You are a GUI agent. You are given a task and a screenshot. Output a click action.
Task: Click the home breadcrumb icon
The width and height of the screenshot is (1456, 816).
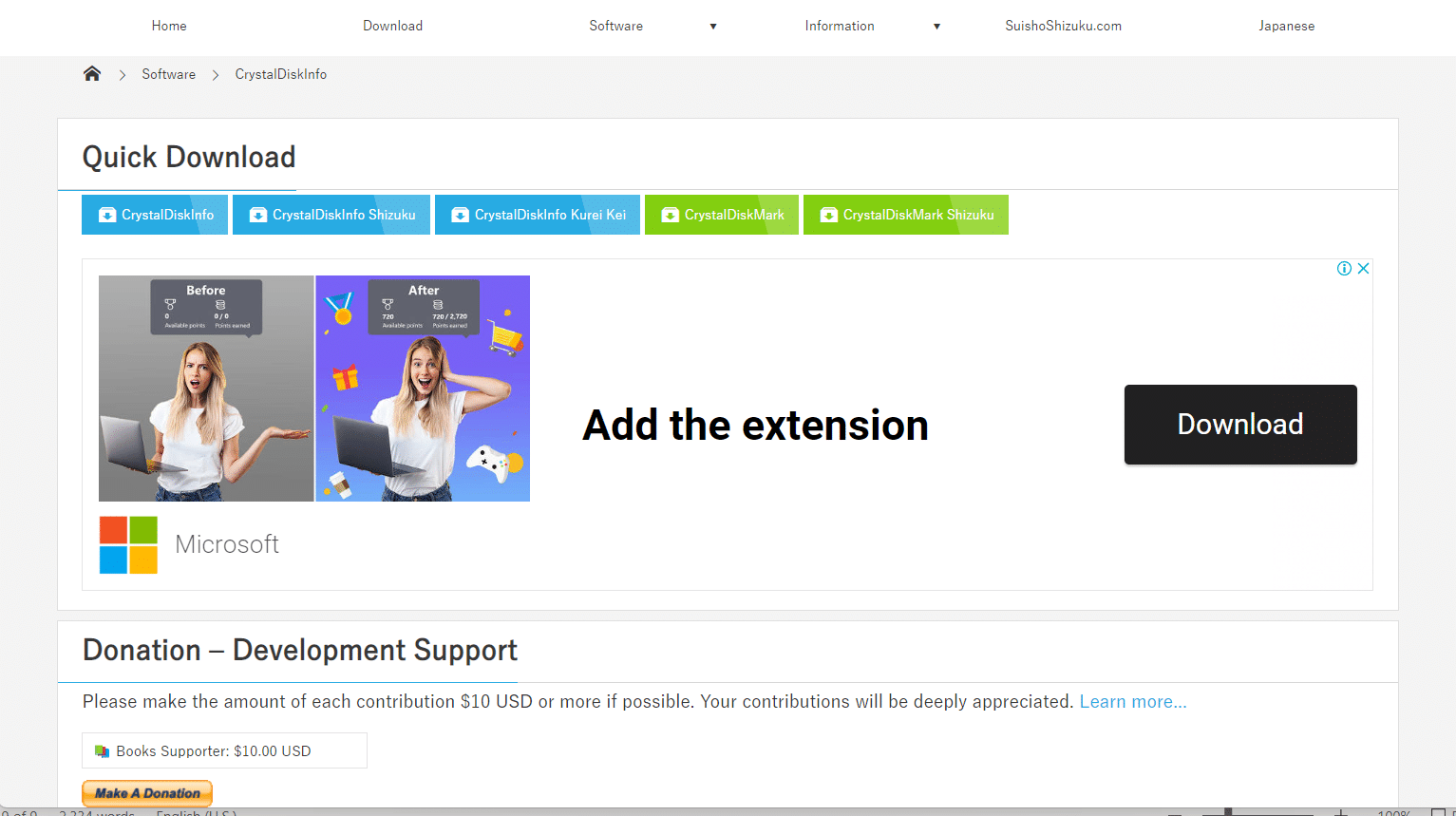point(92,74)
